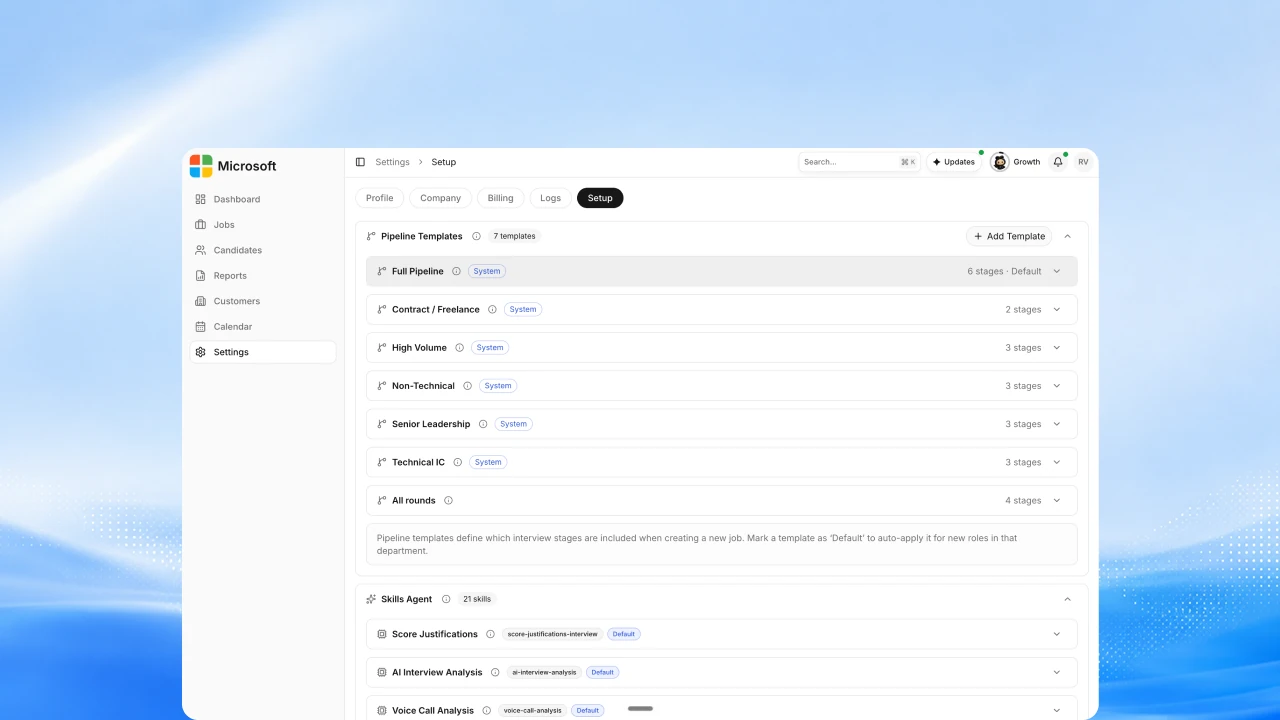The image size is (1280, 720).
Task: Click info icon beside AI Interview Analysis
Action: coord(495,672)
